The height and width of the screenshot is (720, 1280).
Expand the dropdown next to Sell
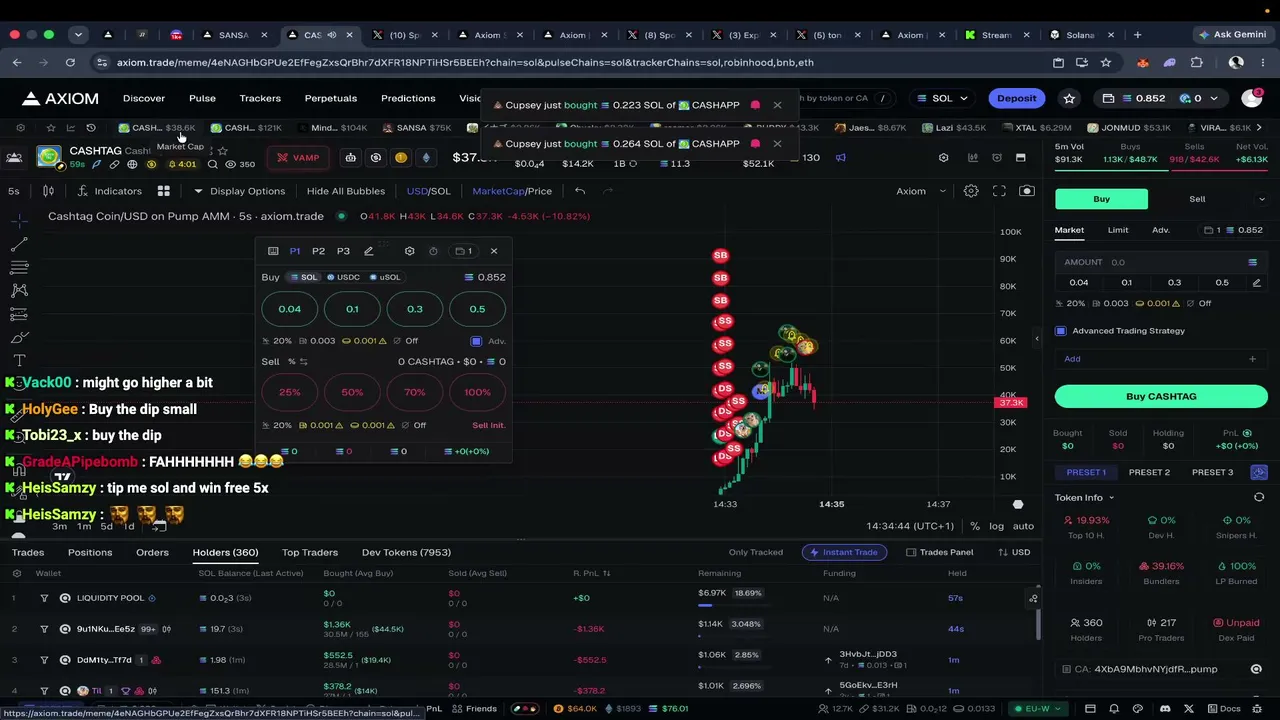pyautogui.click(x=1261, y=199)
